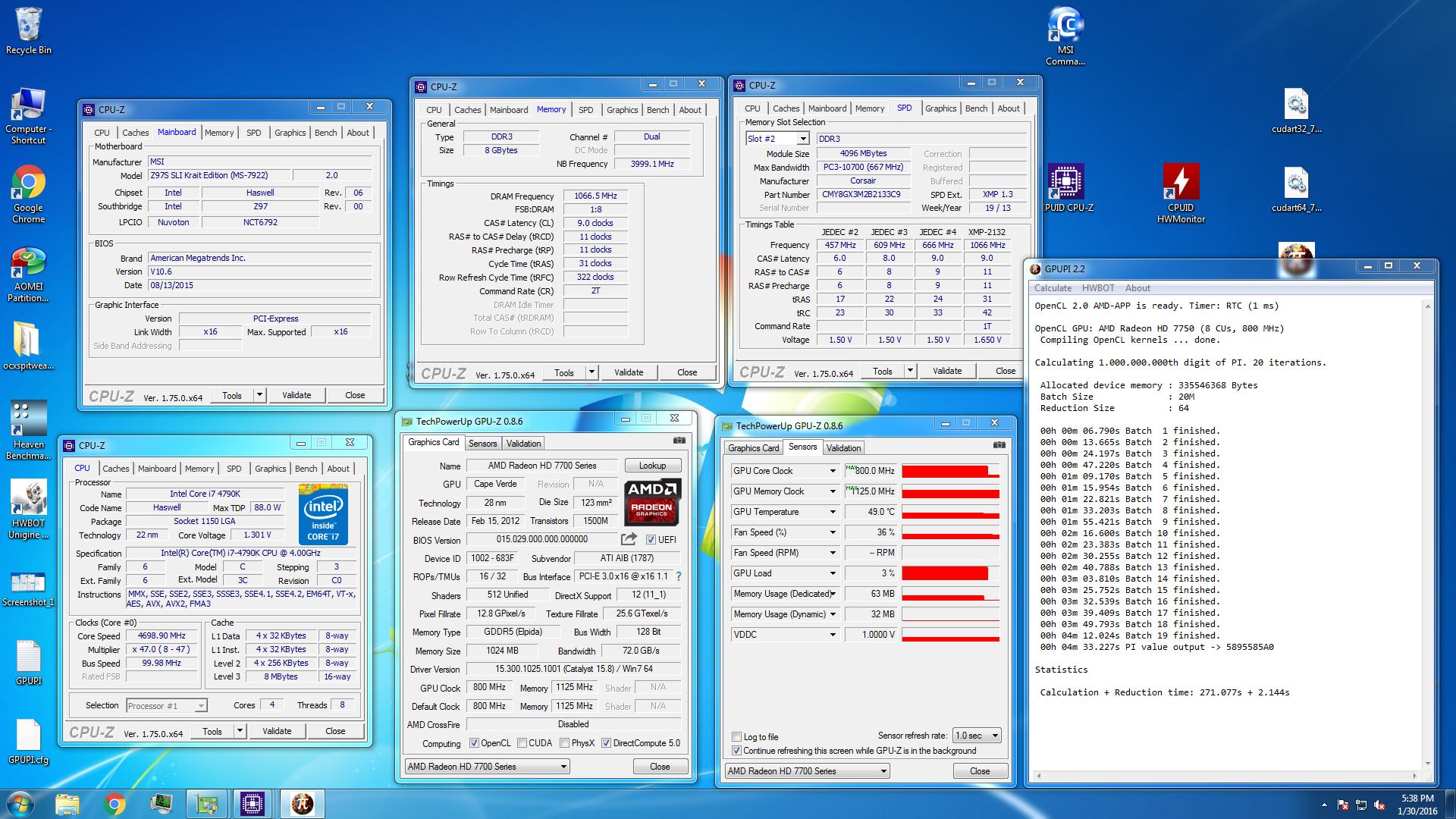The height and width of the screenshot is (819, 1456).
Task: Toggle the UEFI checkbox in GPU-Z
Action: click(x=651, y=540)
